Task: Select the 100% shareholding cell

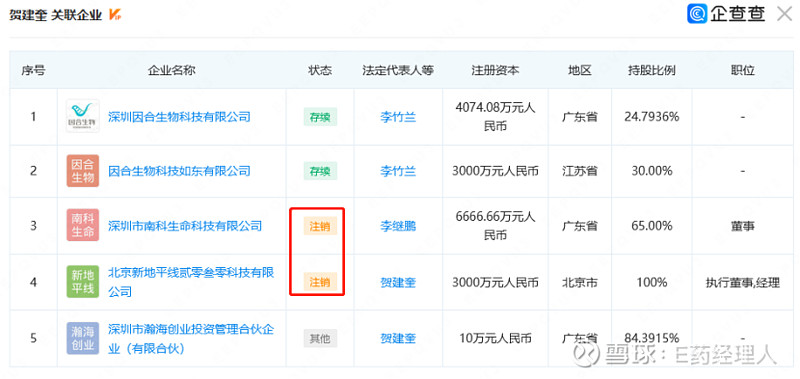Action: point(652,282)
